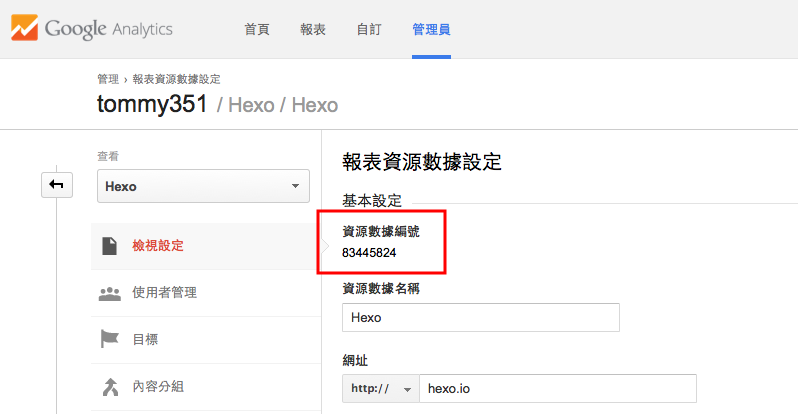The width and height of the screenshot is (798, 414).
Task: Click the 83445824 resource ID number
Action: pyautogui.click(x=370, y=252)
